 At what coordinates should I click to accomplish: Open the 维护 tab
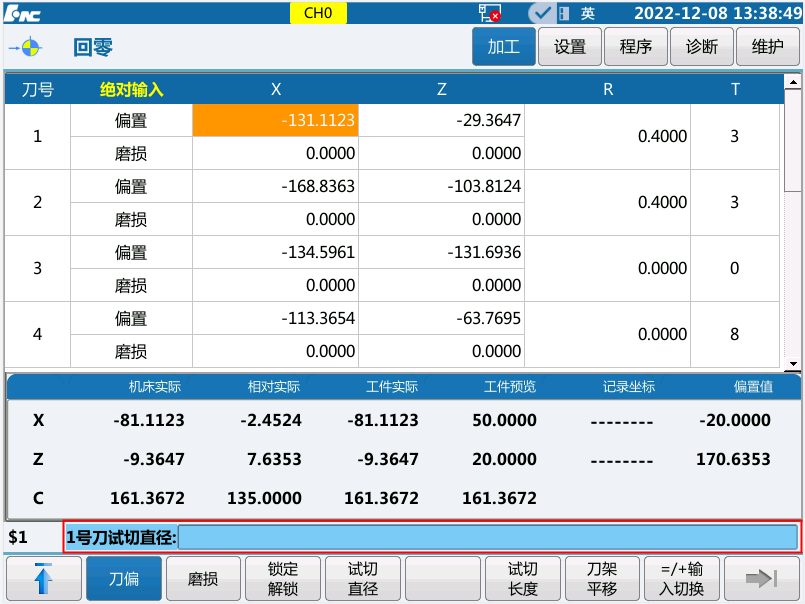pyautogui.click(x=768, y=47)
